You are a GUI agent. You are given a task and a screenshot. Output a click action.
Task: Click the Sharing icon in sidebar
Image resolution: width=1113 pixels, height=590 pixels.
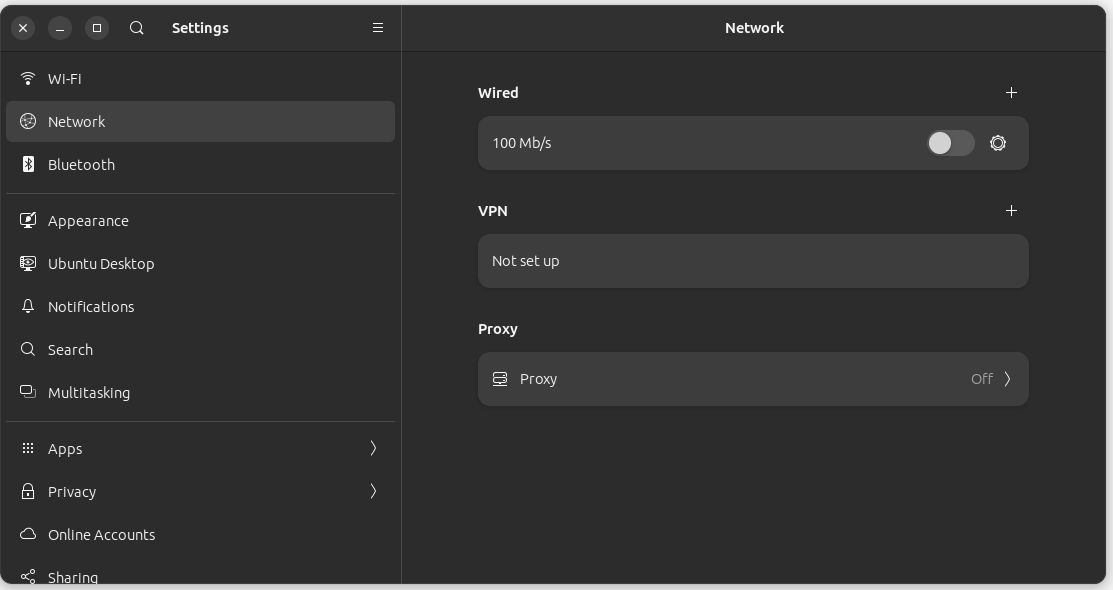click(28, 577)
